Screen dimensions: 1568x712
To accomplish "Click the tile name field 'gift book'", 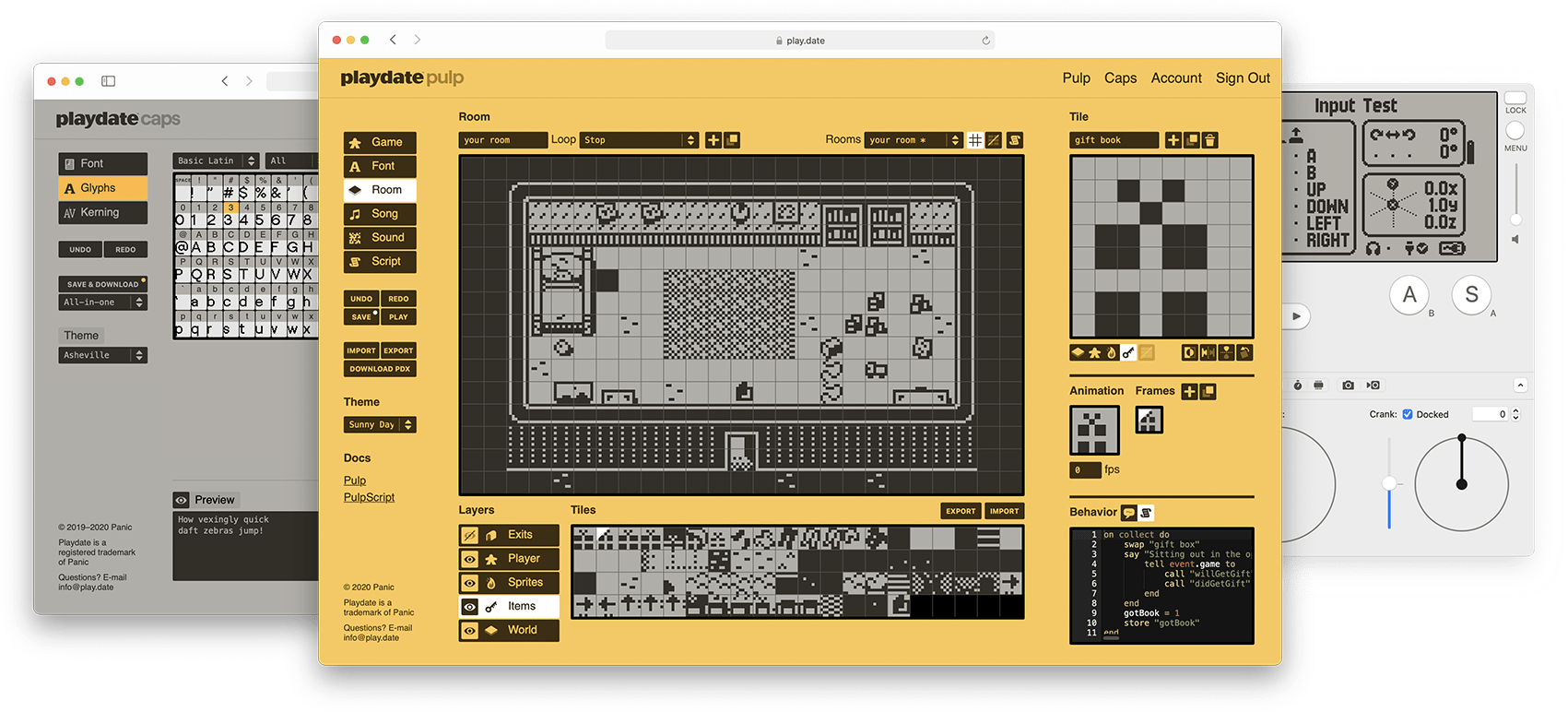I will click(x=1114, y=140).
